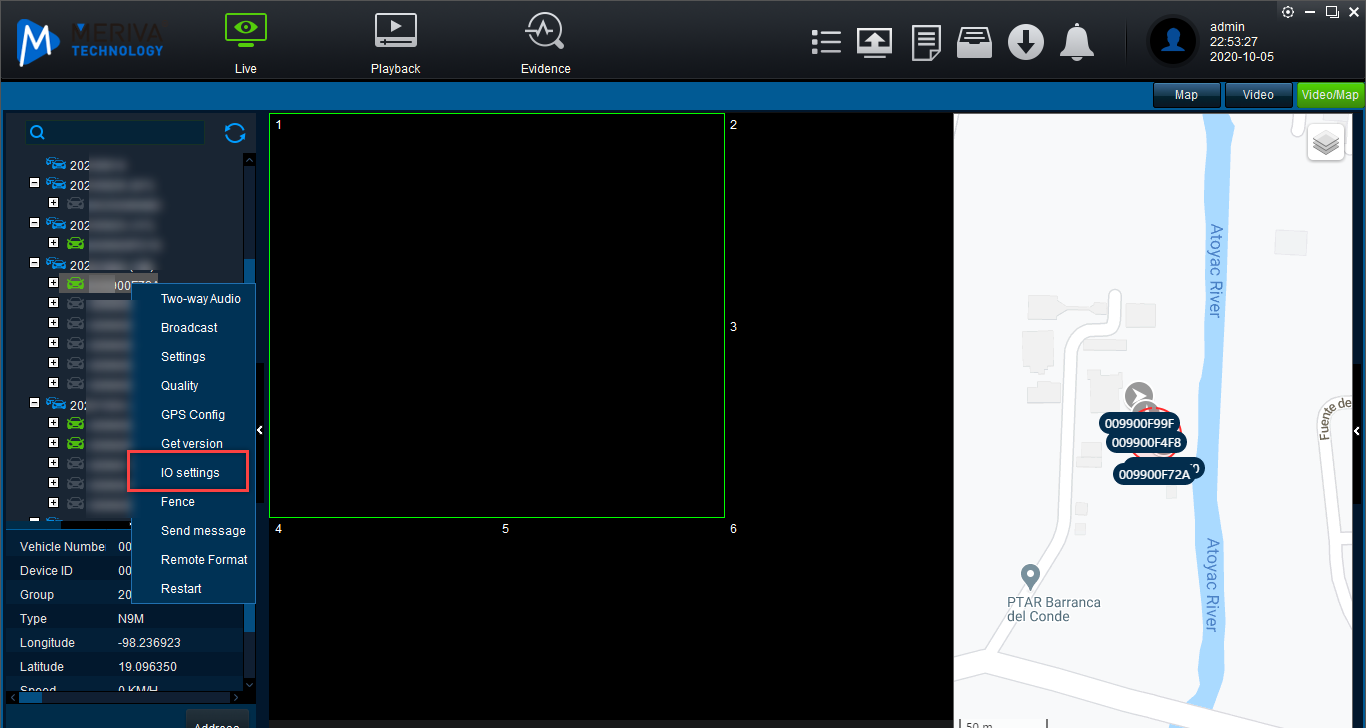
Task: Collapse the right map panel arrow
Action: pyautogui.click(x=1357, y=431)
